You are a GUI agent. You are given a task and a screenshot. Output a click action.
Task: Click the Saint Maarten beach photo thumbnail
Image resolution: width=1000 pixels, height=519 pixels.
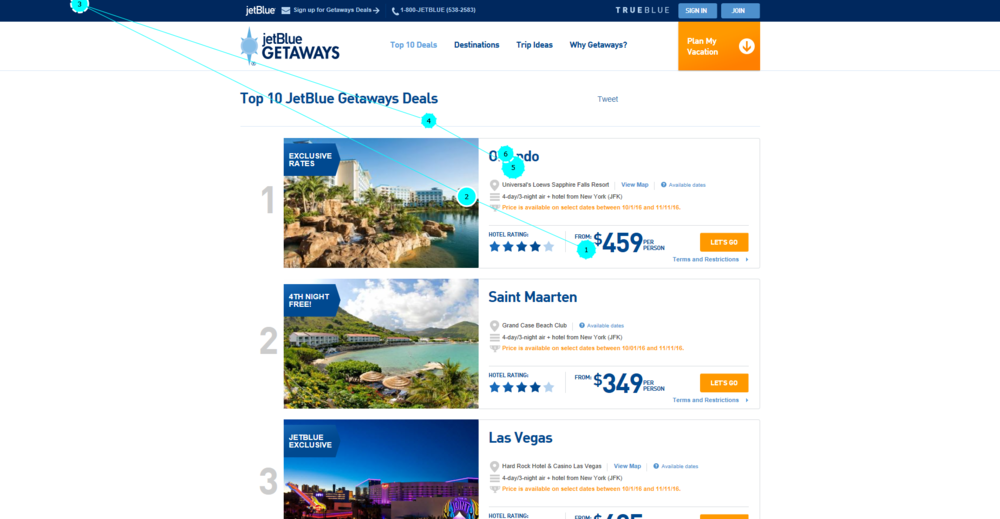[381, 344]
